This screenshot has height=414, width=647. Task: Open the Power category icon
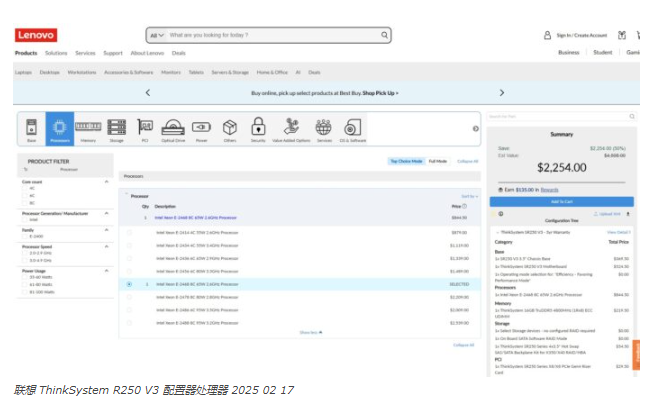[x=201, y=129]
